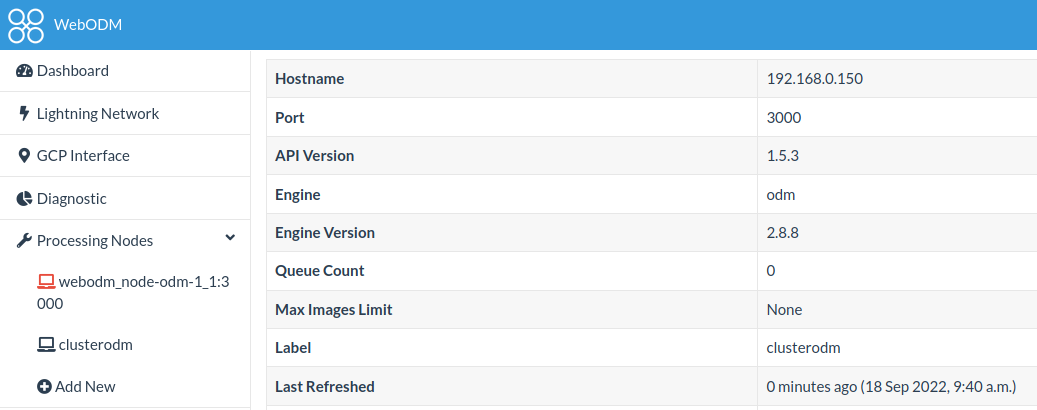The width and height of the screenshot is (1037, 410).
Task: Open the WebODM home title link
Action: point(88,25)
